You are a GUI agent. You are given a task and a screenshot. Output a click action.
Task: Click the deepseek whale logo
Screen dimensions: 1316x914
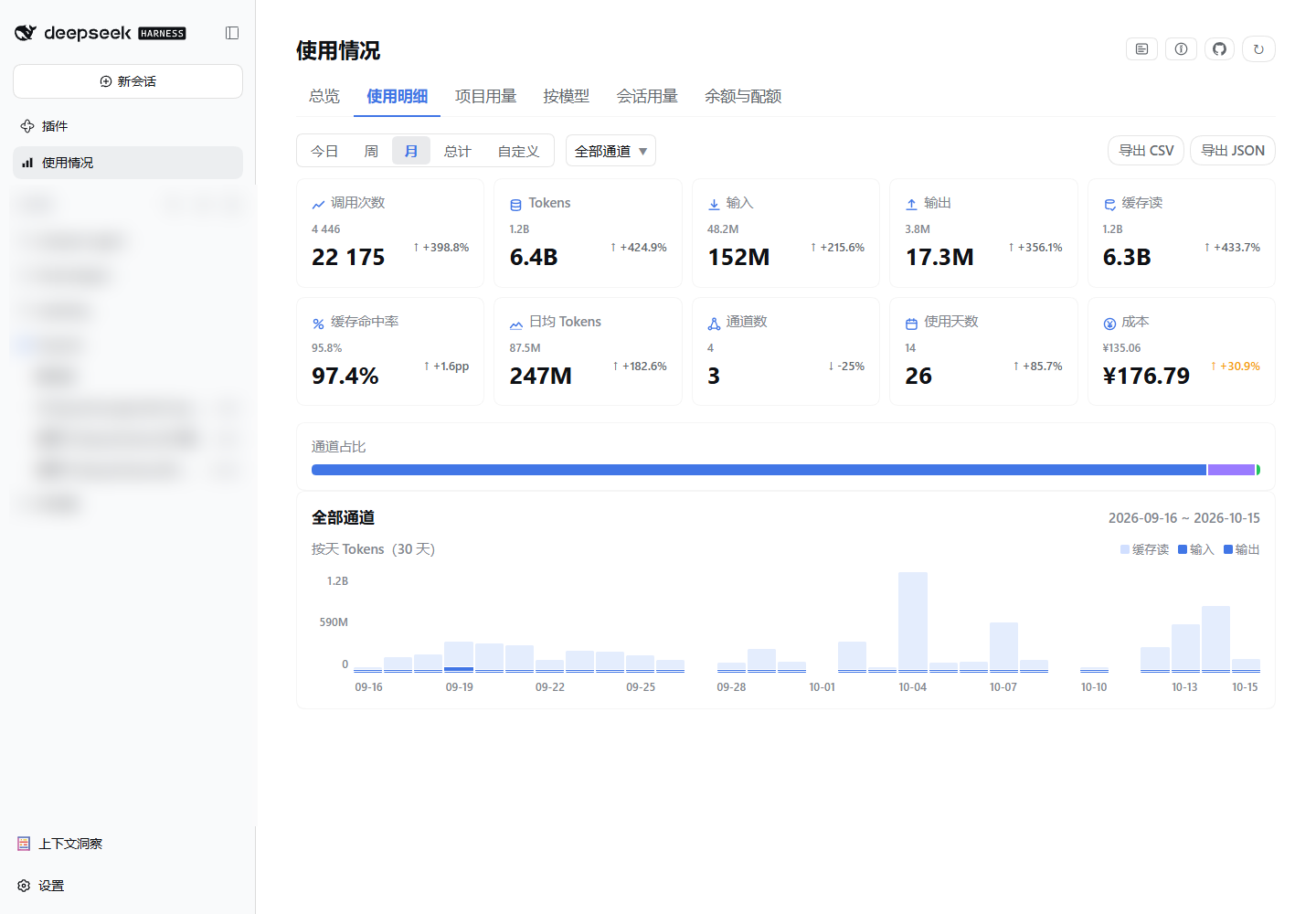pos(26,33)
